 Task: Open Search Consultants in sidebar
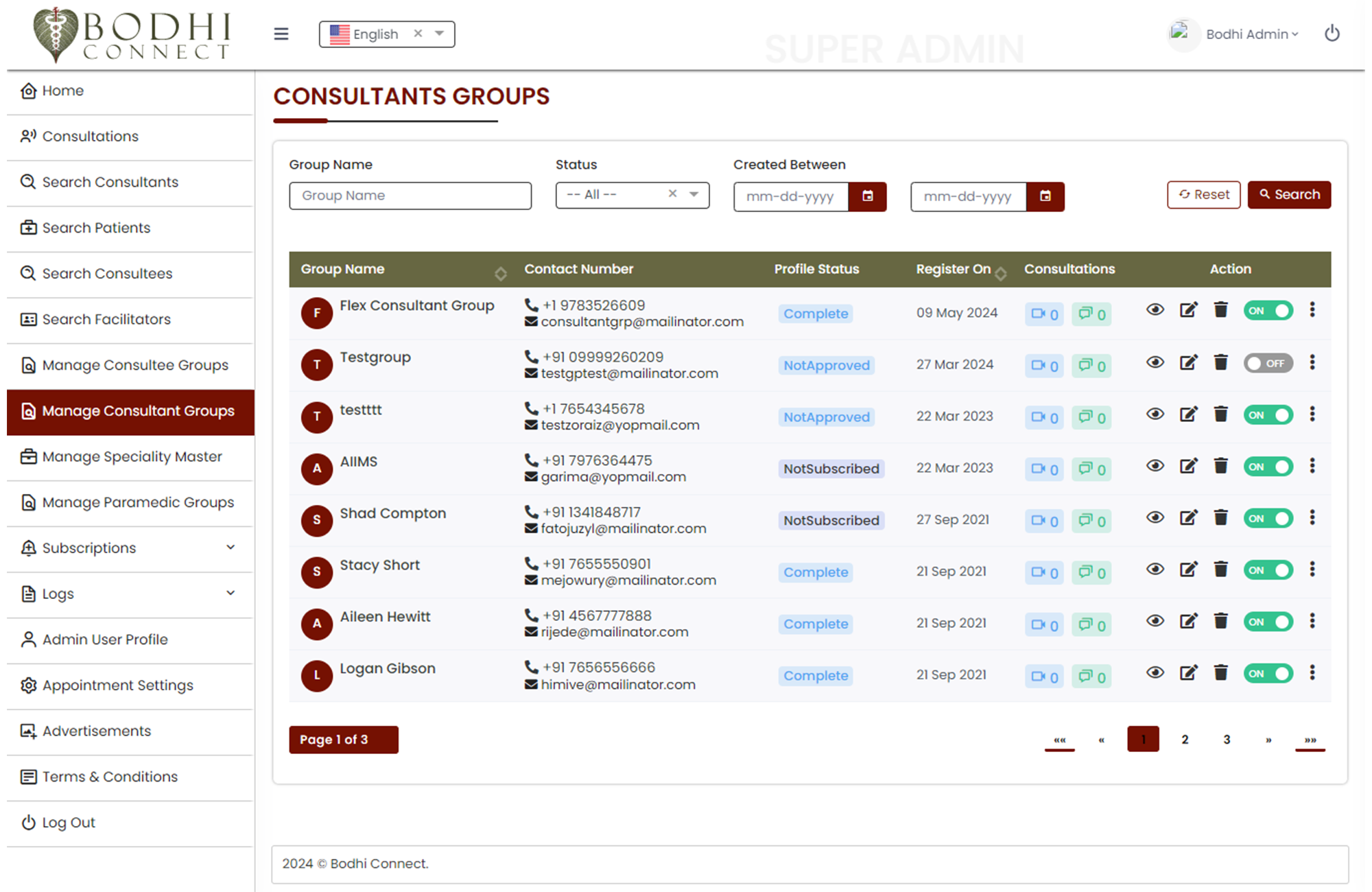(x=130, y=183)
